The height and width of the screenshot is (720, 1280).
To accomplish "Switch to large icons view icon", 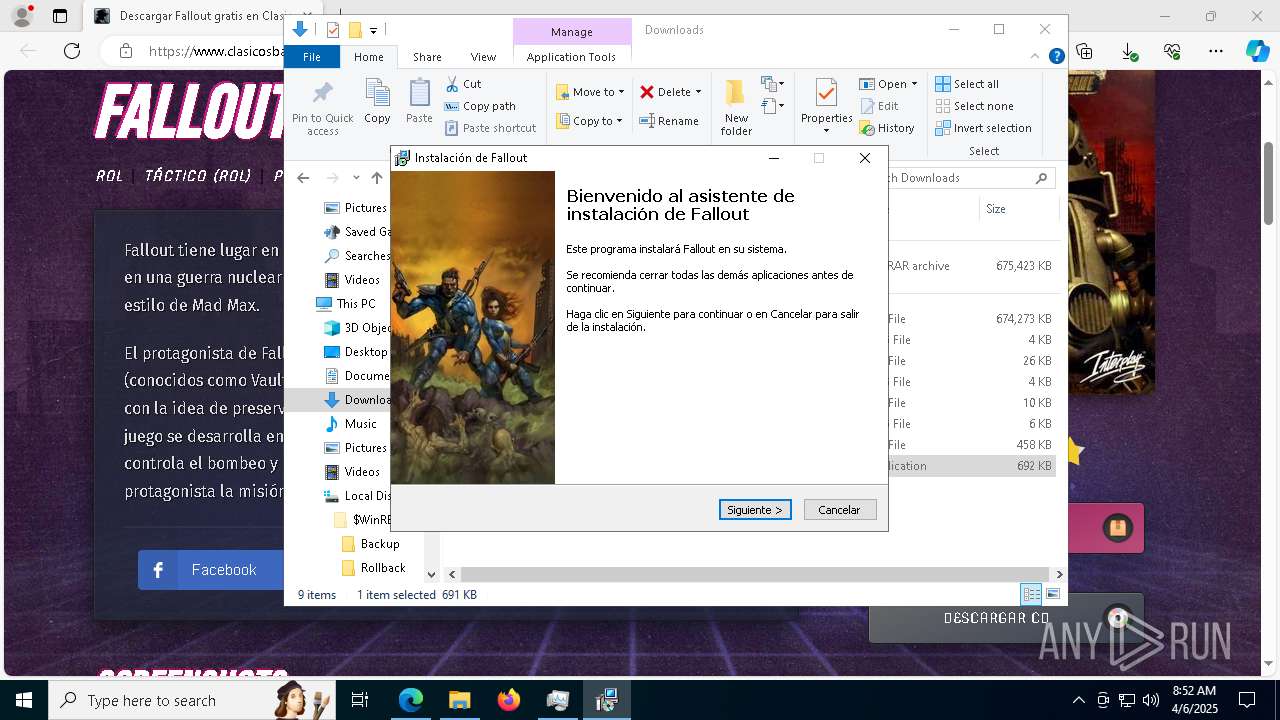I will pos(1052,594).
